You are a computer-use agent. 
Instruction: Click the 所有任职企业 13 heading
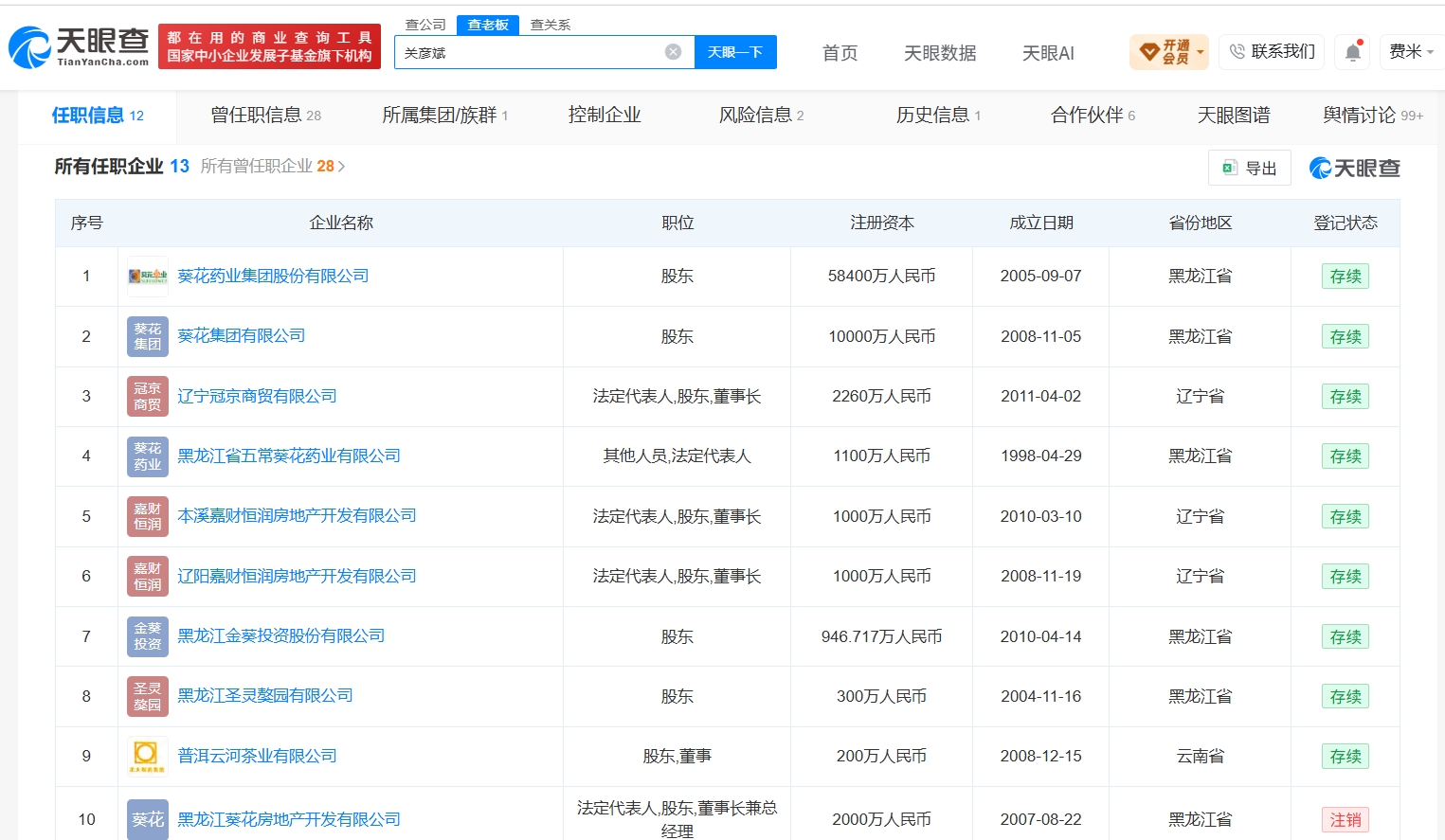[x=121, y=167]
